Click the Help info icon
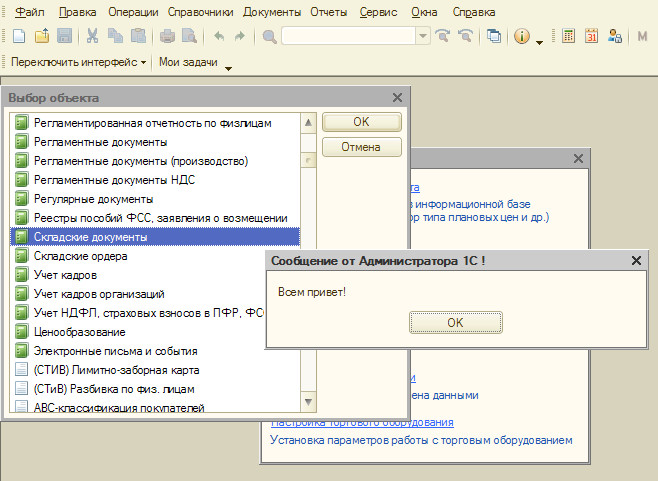The height and width of the screenshot is (481, 658). click(x=521, y=37)
